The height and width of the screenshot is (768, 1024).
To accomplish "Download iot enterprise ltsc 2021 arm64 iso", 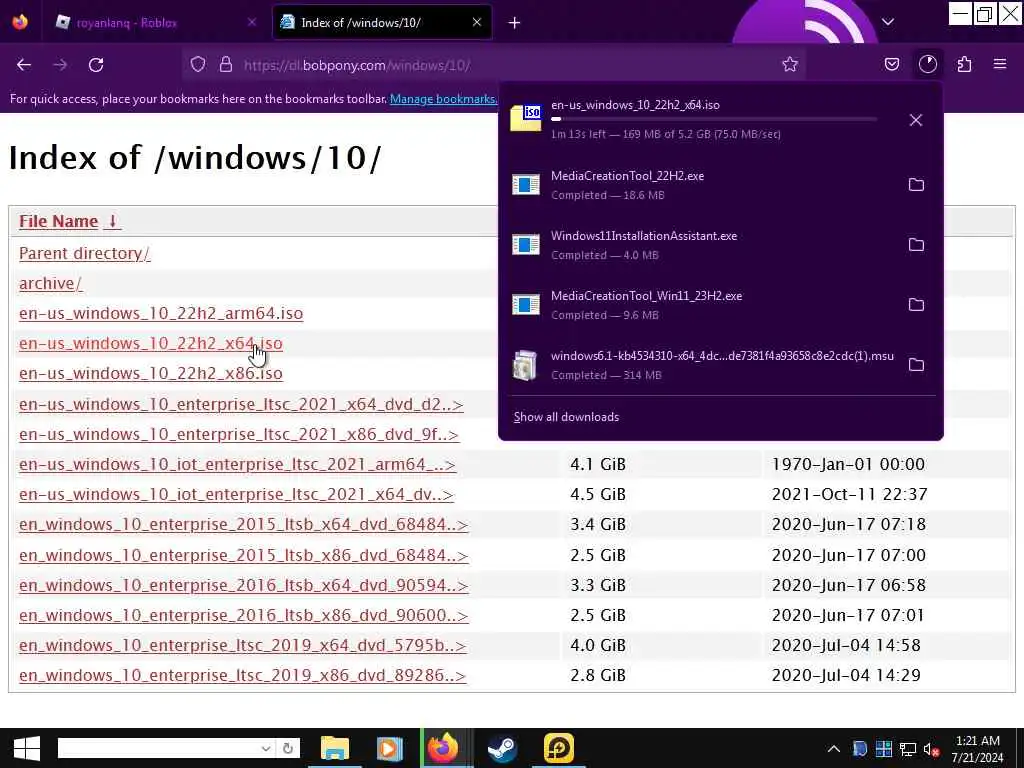I will (237, 464).
